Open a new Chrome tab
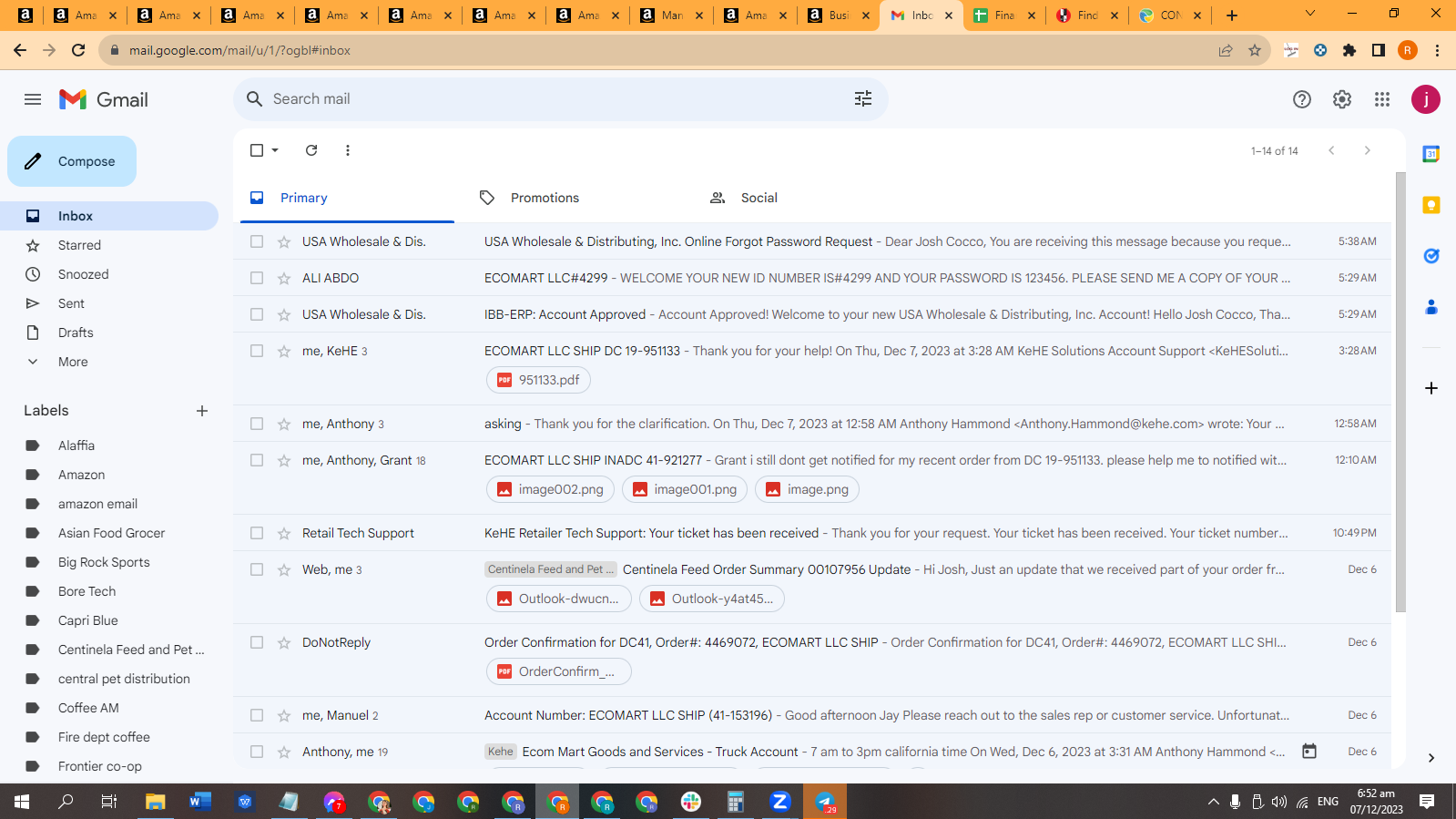This screenshot has height=819, width=1456. click(1232, 15)
